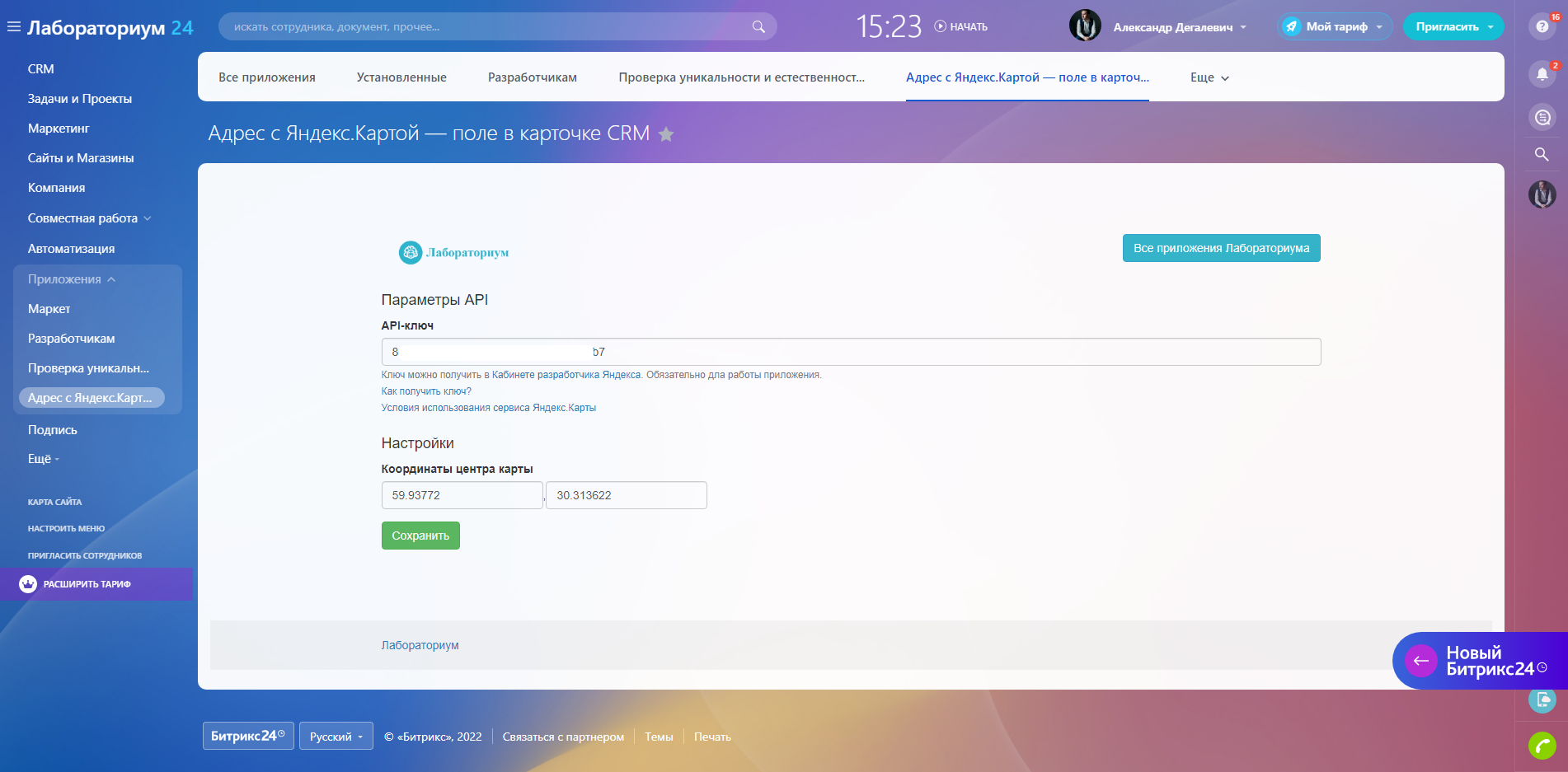Image resolution: width=1568 pixels, height=772 pixels.
Task: Collapse the Приложения section in the sidebar
Action: tap(72, 279)
